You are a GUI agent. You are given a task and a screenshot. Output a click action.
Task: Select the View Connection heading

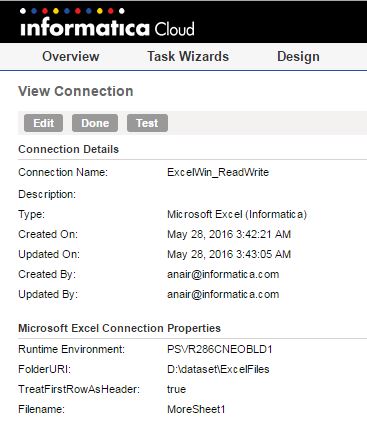76,91
